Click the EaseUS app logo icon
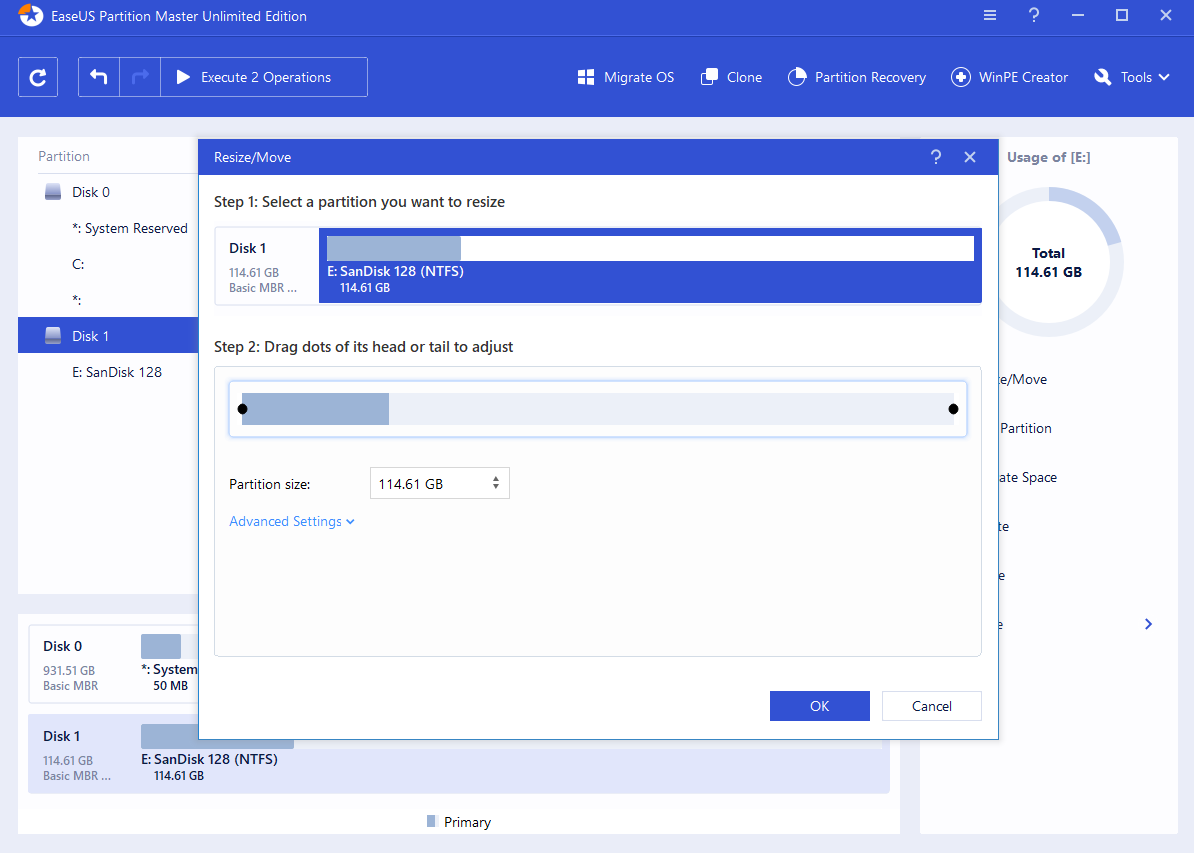The height and width of the screenshot is (853, 1194). click(x=31, y=15)
